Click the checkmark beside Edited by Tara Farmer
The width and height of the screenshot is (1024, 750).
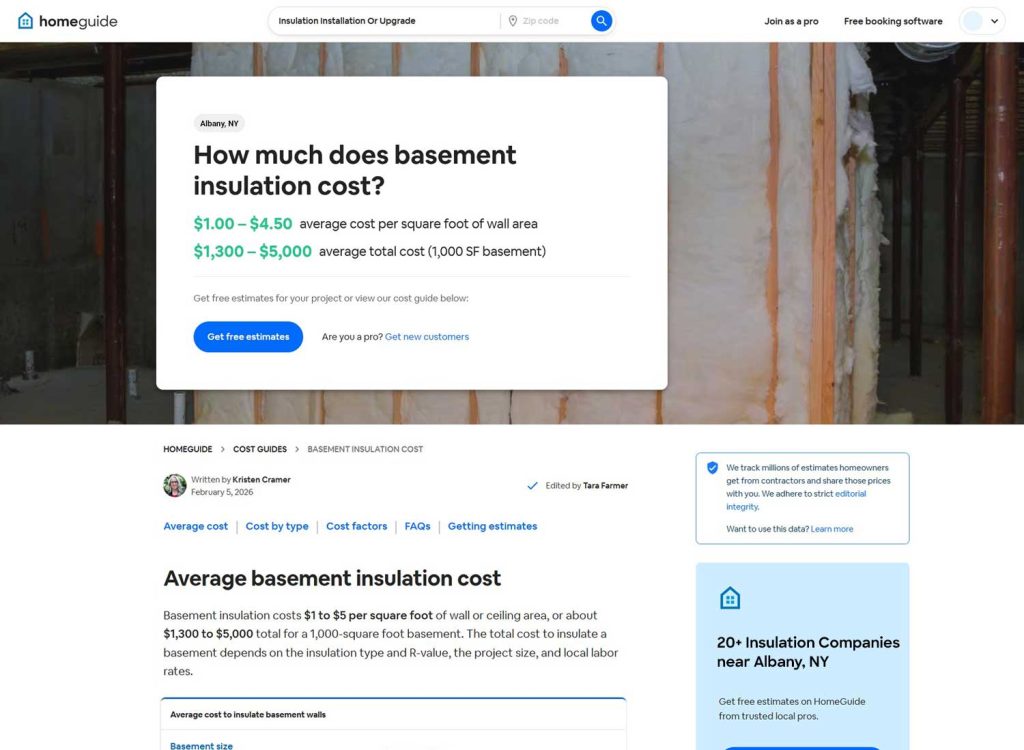[533, 485]
